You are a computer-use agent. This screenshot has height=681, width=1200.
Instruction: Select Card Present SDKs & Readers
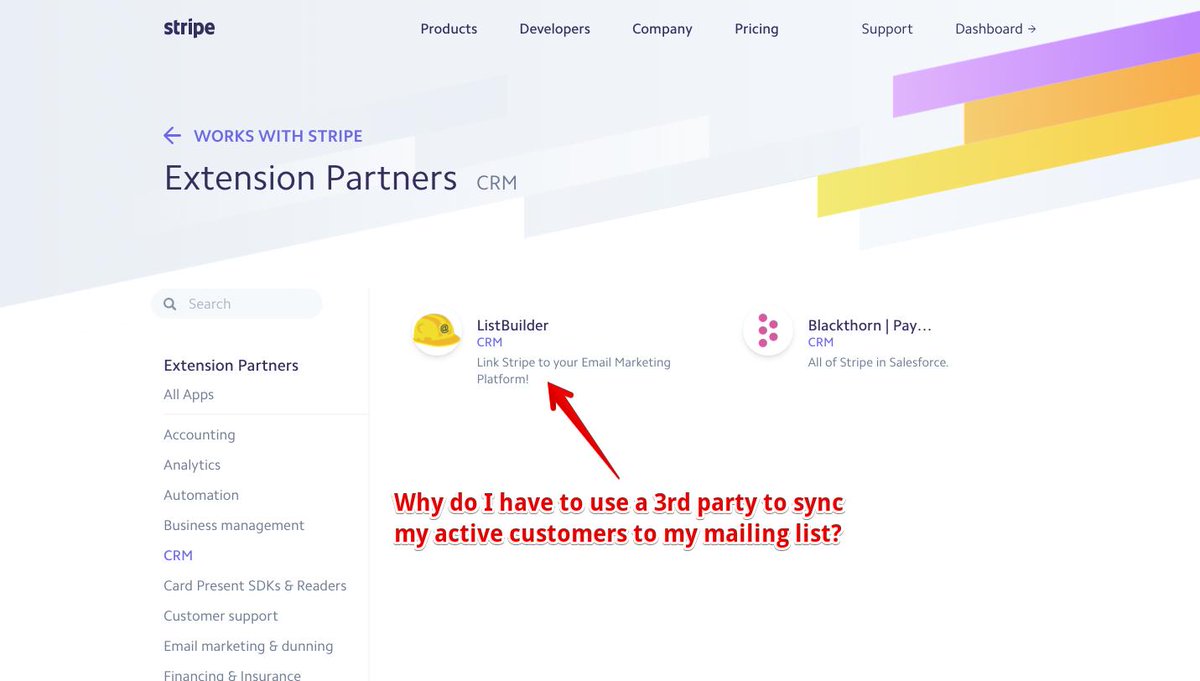pos(255,586)
